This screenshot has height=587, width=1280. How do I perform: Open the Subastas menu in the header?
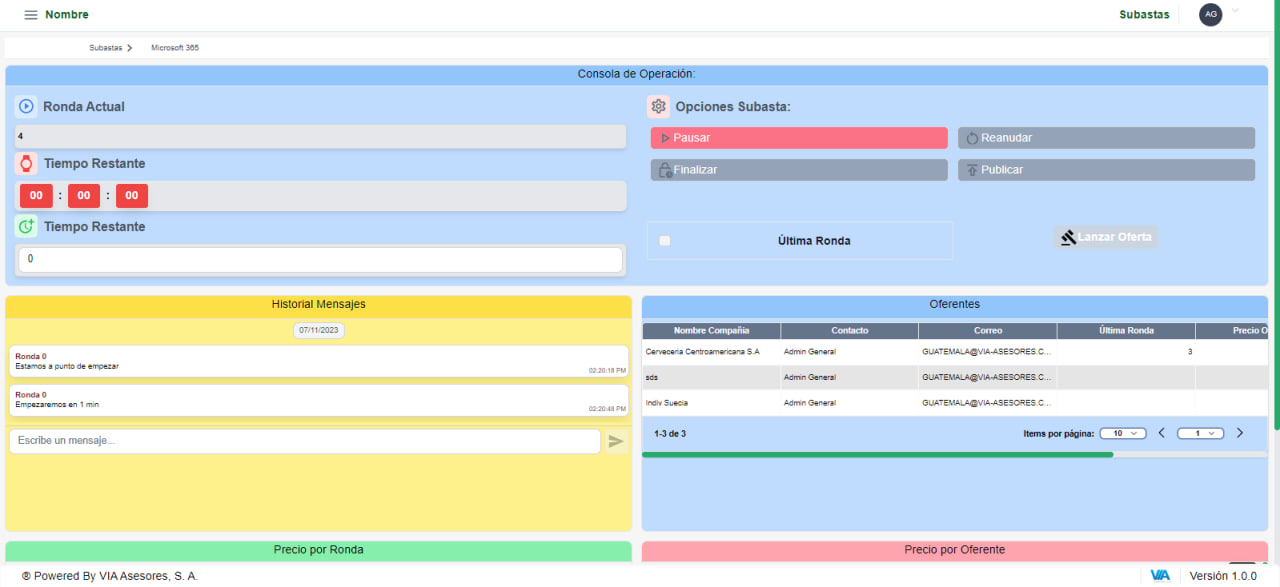pyautogui.click(x=1144, y=15)
